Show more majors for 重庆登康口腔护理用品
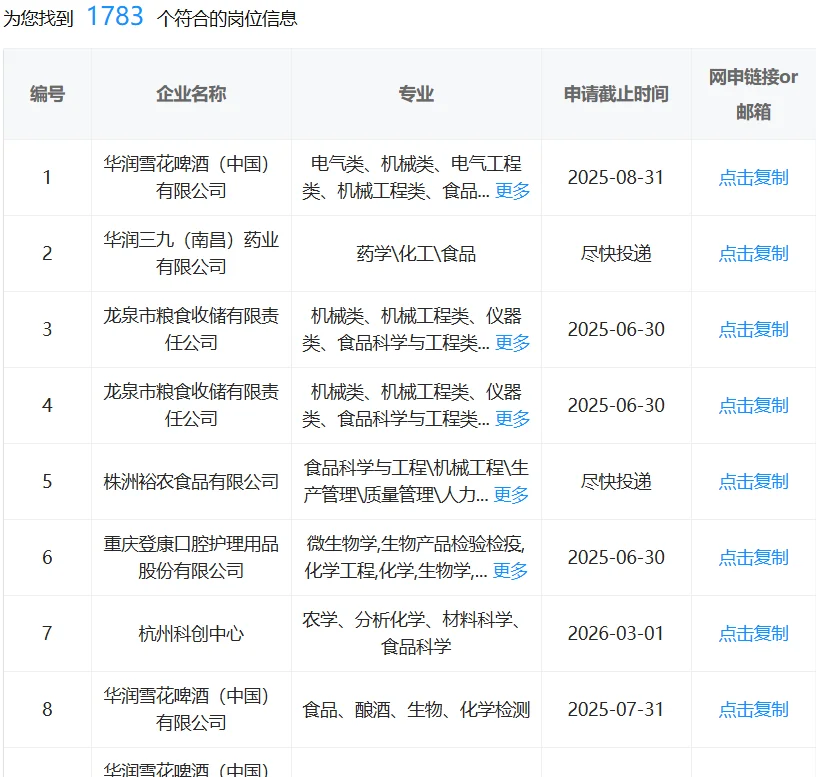The width and height of the screenshot is (816, 777). click(510, 571)
